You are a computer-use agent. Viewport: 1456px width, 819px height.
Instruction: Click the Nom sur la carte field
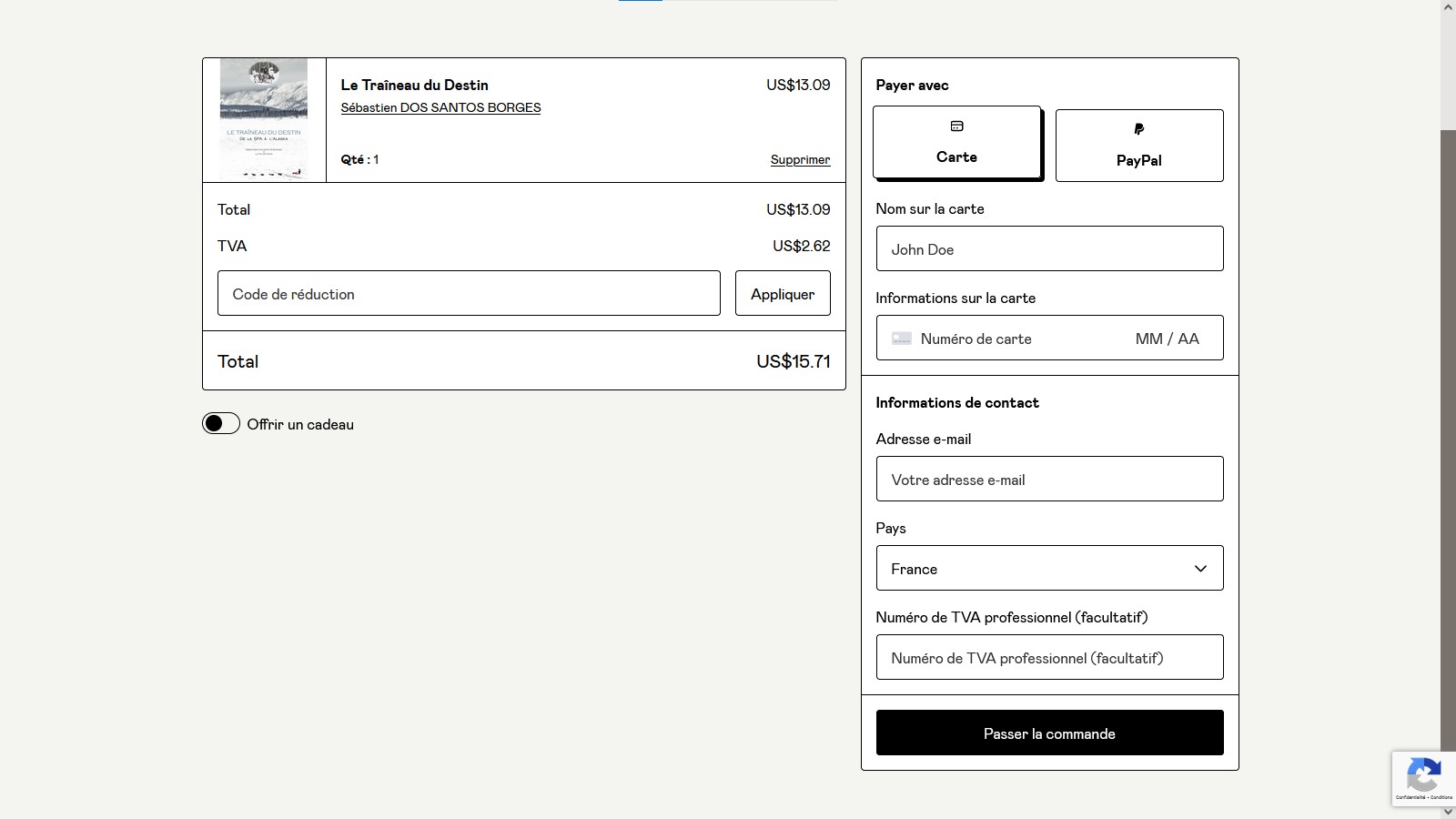(x=1048, y=249)
